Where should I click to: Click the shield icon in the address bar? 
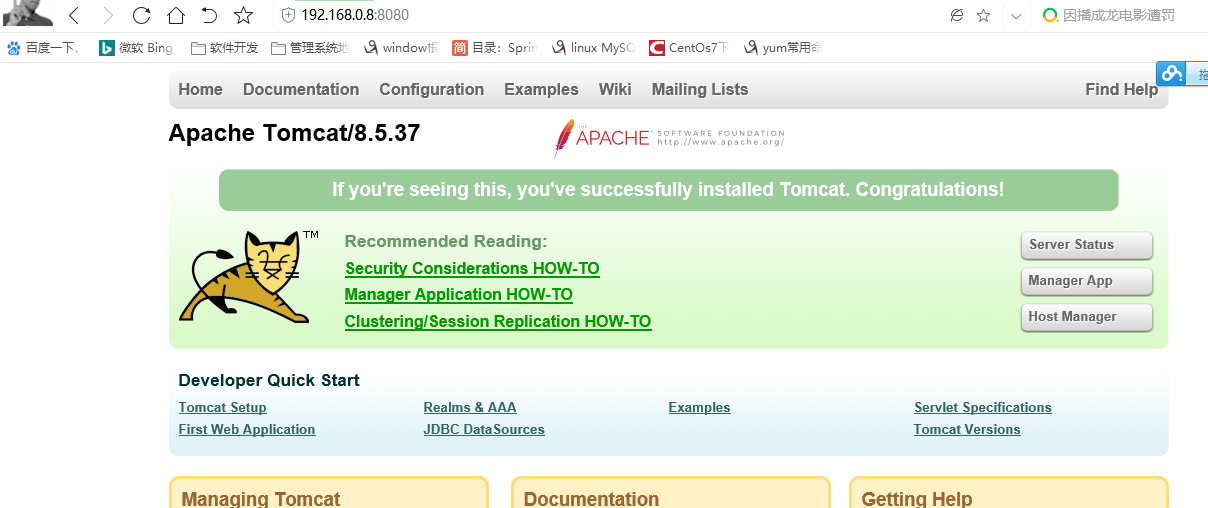tap(288, 15)
